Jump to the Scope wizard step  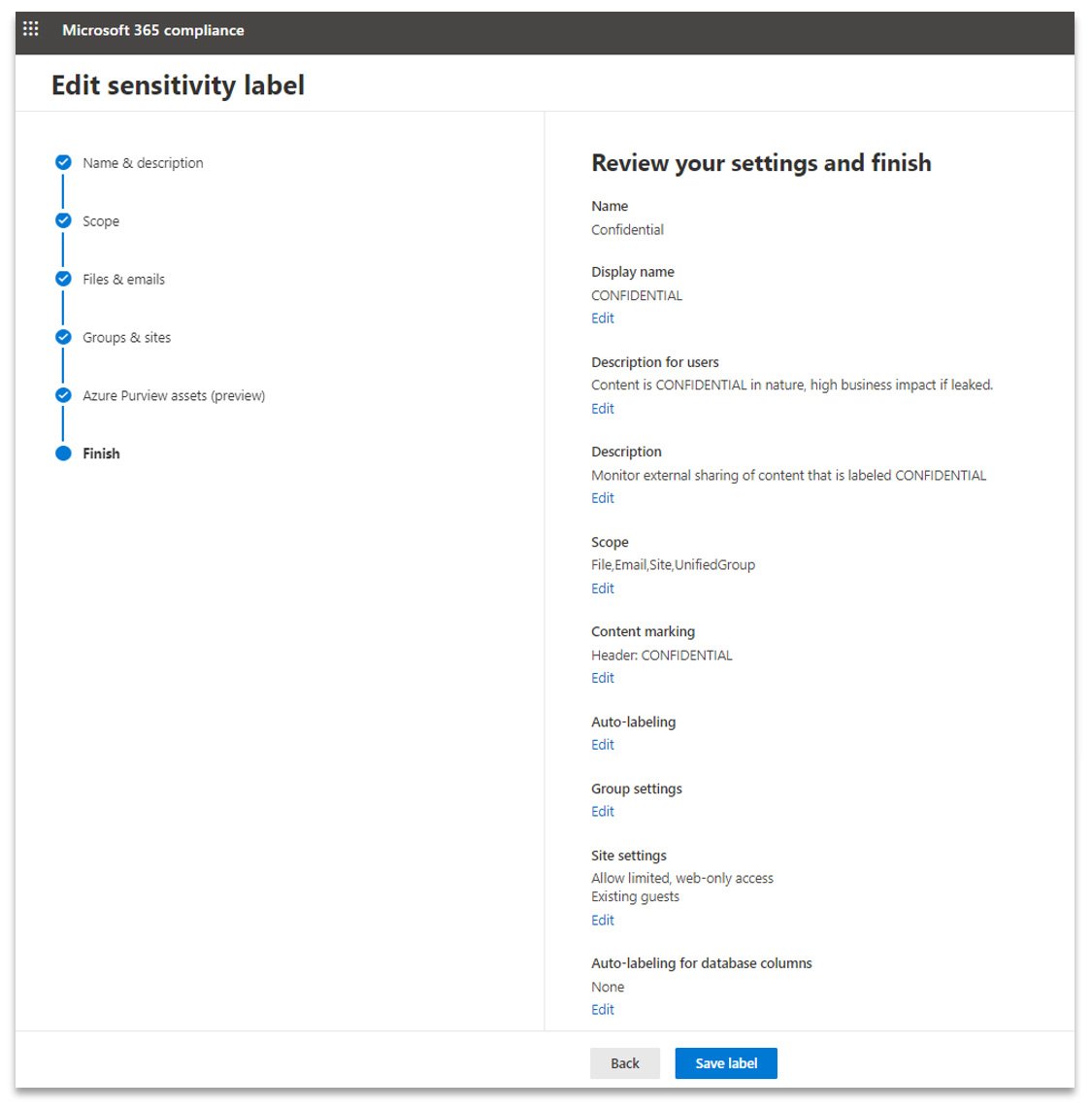click(x=101, y=221)
